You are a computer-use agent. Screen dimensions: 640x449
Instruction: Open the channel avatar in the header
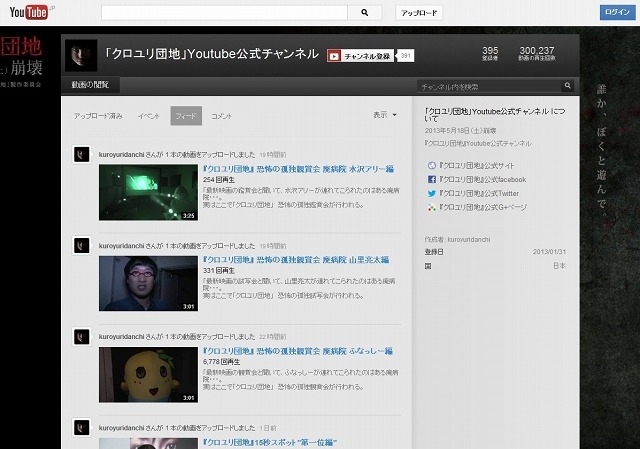(x=81, y=55)
